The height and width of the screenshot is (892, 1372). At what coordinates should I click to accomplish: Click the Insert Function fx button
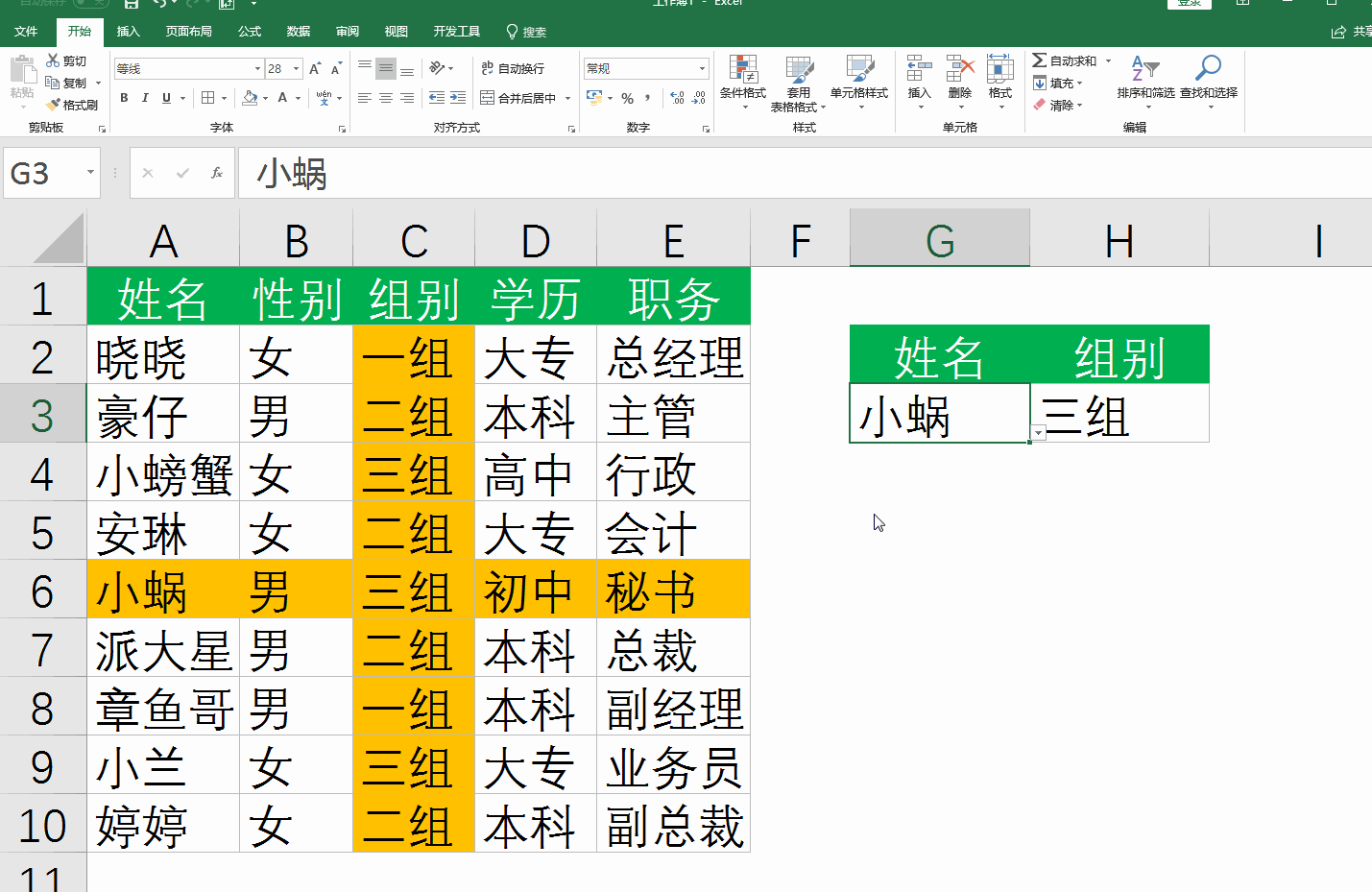217,173
